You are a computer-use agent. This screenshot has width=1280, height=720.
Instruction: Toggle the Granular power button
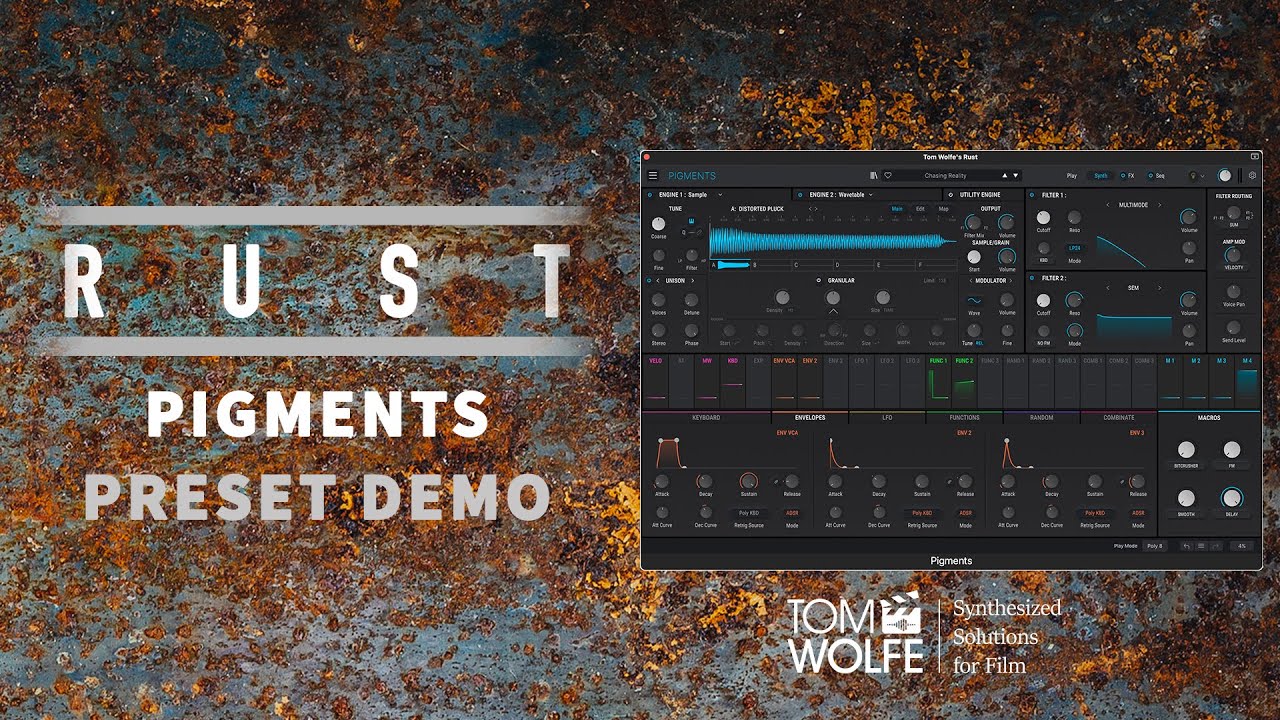818,281
